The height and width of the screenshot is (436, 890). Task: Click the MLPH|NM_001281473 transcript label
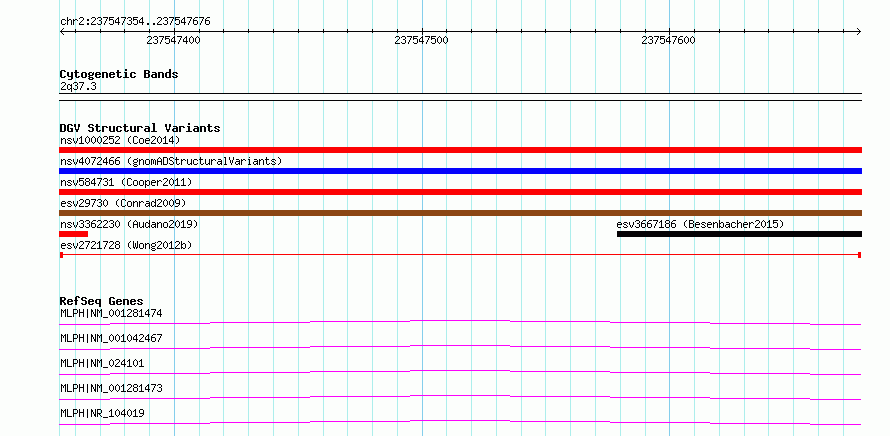(x=111, y=388)
